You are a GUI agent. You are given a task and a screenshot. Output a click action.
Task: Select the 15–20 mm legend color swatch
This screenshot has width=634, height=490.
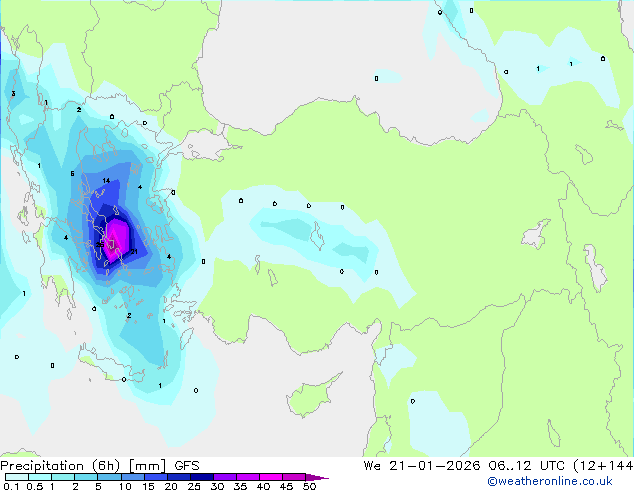point(155,477)
